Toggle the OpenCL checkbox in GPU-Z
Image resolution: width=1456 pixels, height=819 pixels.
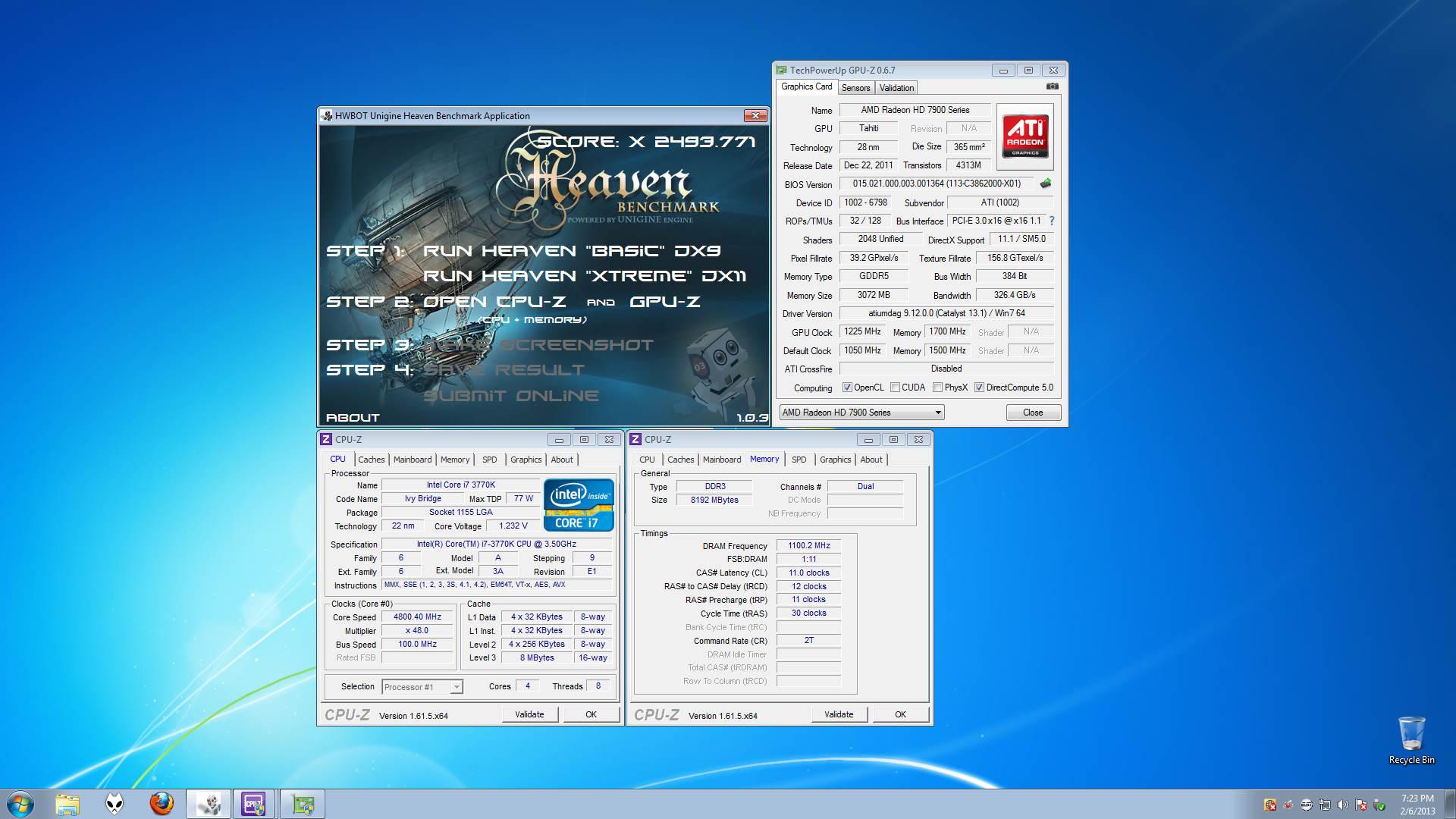coord(847,388)
